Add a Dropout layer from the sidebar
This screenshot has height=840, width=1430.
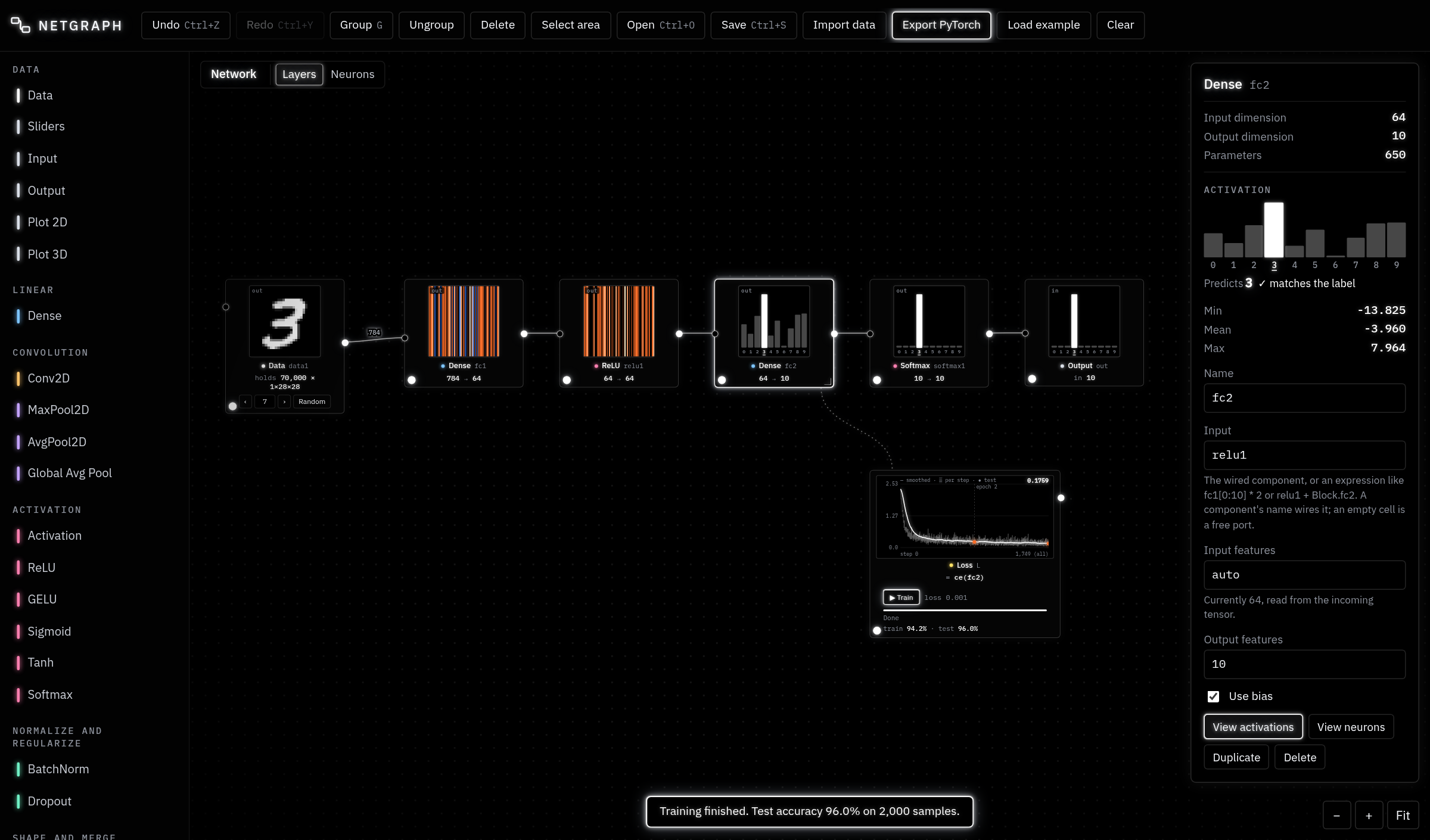point(49,801)
